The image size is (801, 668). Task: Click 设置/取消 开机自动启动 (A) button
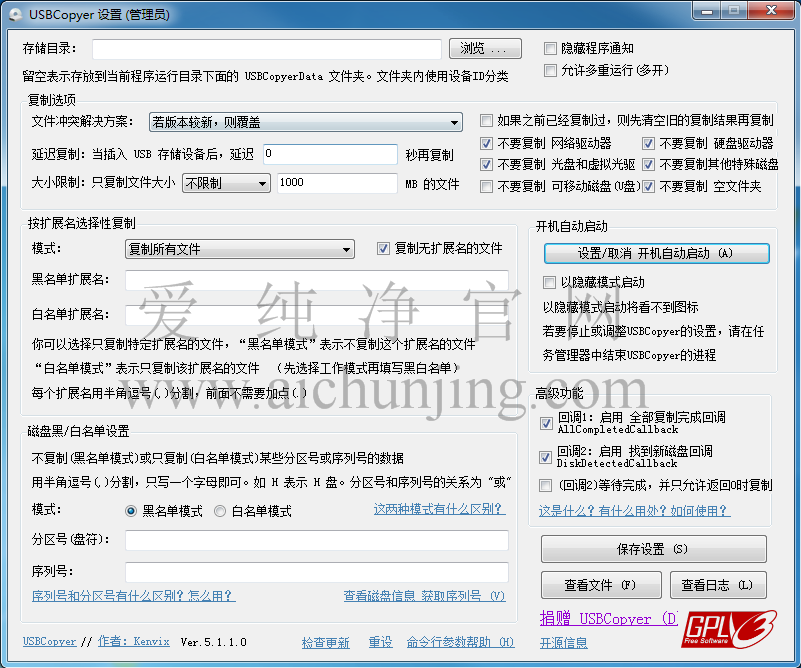(x=656, y=254)
